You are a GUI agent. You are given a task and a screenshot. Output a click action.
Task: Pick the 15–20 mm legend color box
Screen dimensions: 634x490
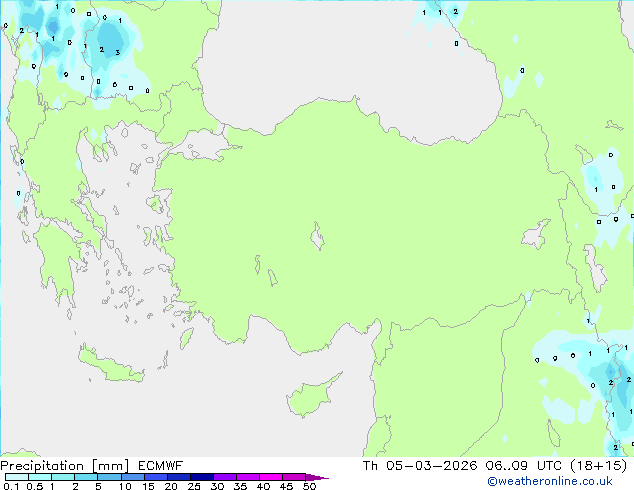click(x=155, y=477)
